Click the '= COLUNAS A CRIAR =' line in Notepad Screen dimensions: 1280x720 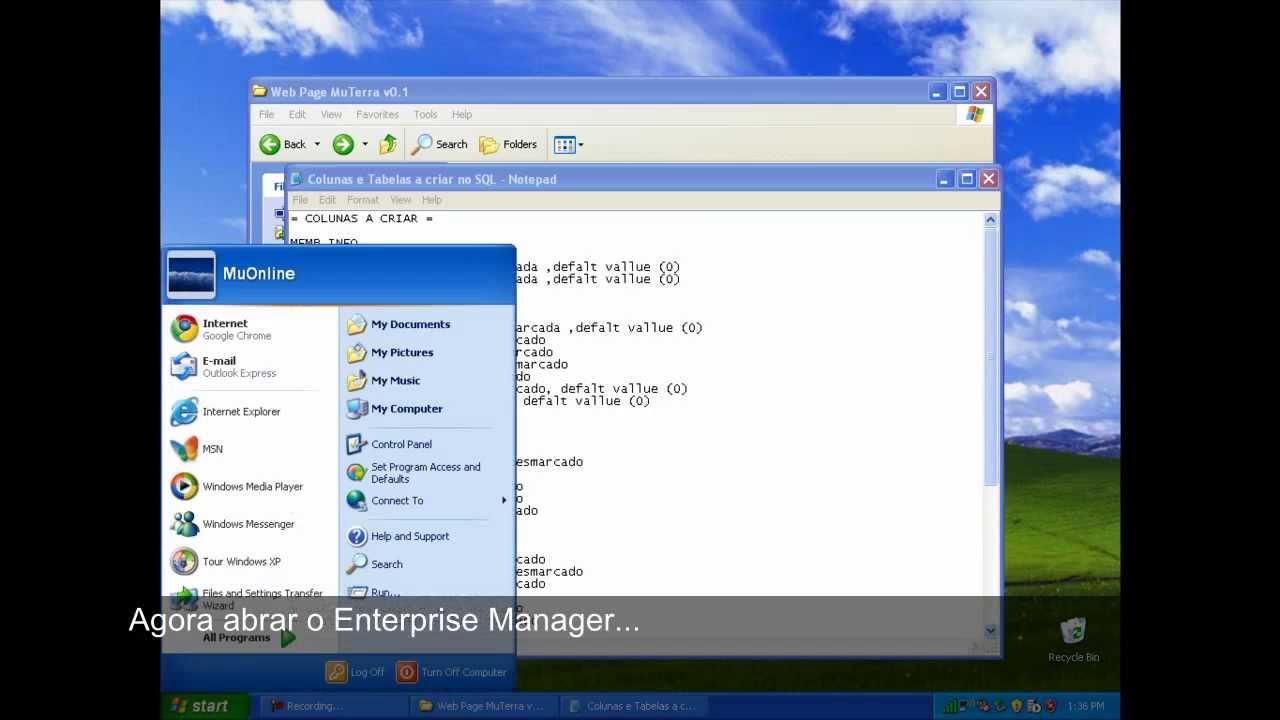361,218
